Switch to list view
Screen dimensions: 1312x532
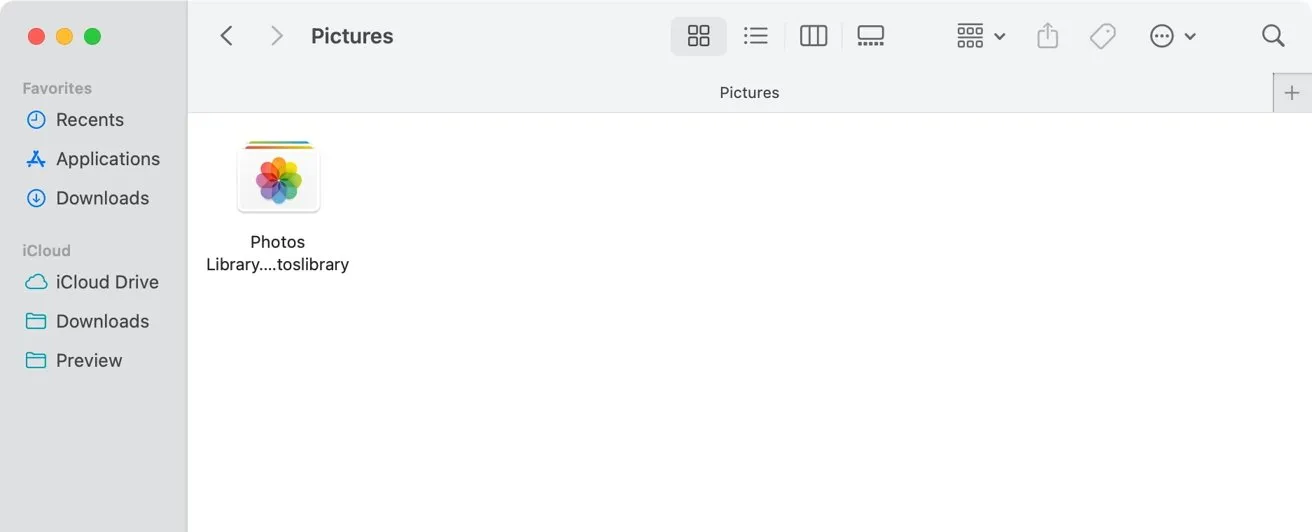point(756,36)
